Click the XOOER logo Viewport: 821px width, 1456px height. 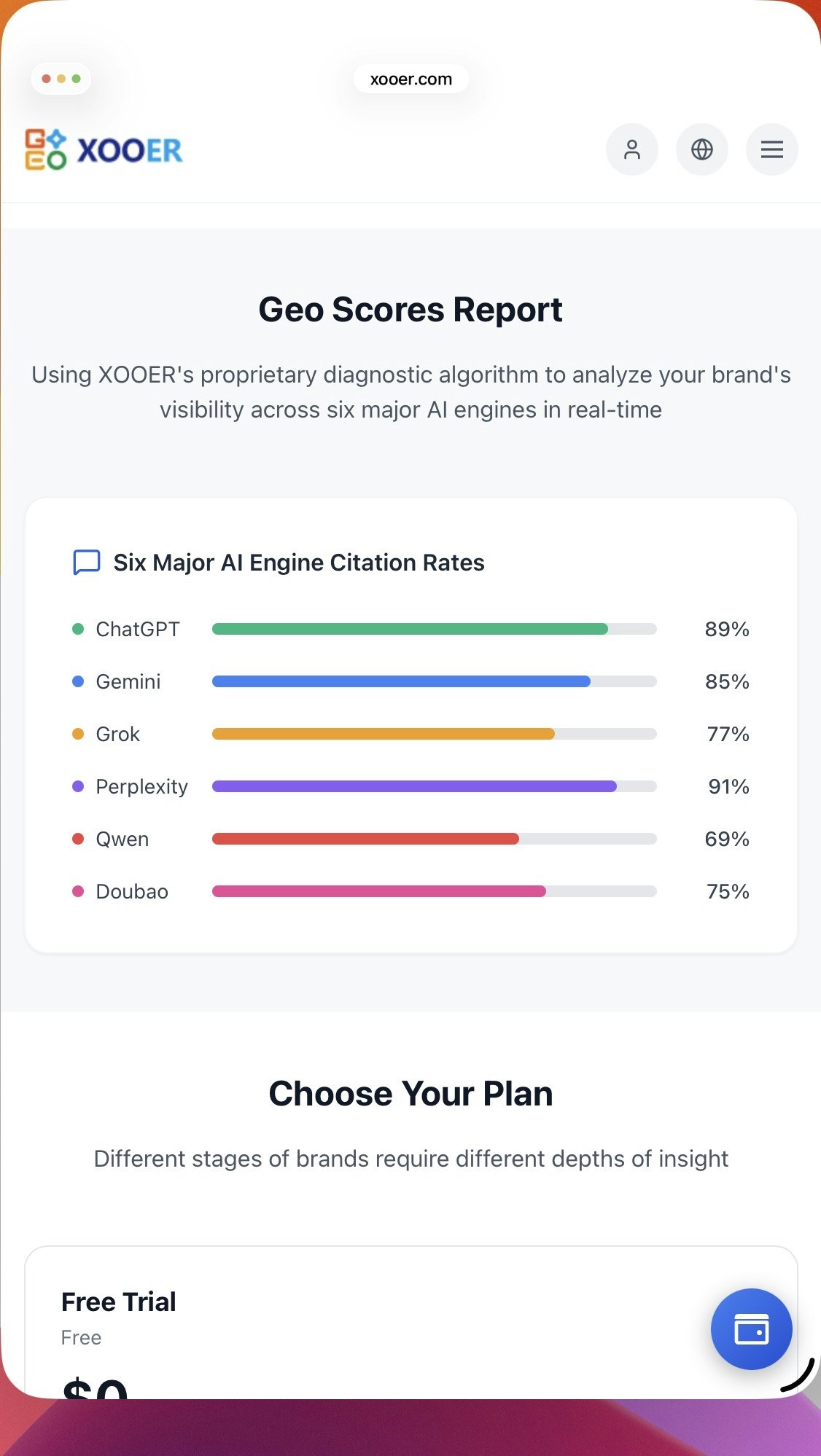tap(104, 149)
